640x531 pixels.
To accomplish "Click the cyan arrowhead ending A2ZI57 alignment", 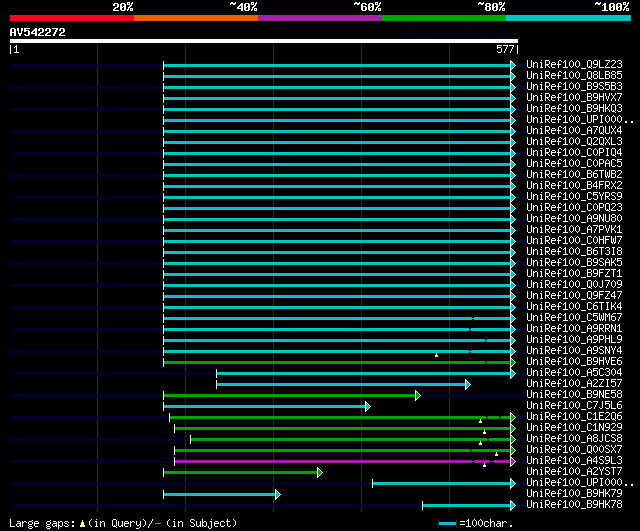I will point(468,384).
